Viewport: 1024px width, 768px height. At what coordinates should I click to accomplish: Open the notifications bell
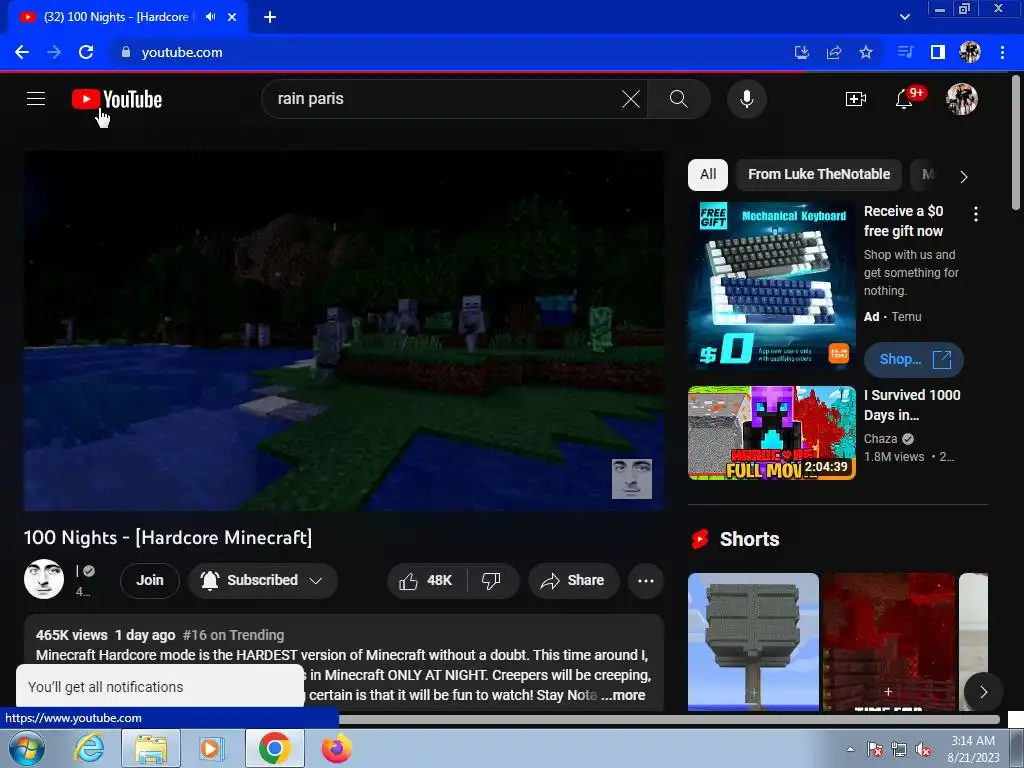pos(904,99)
